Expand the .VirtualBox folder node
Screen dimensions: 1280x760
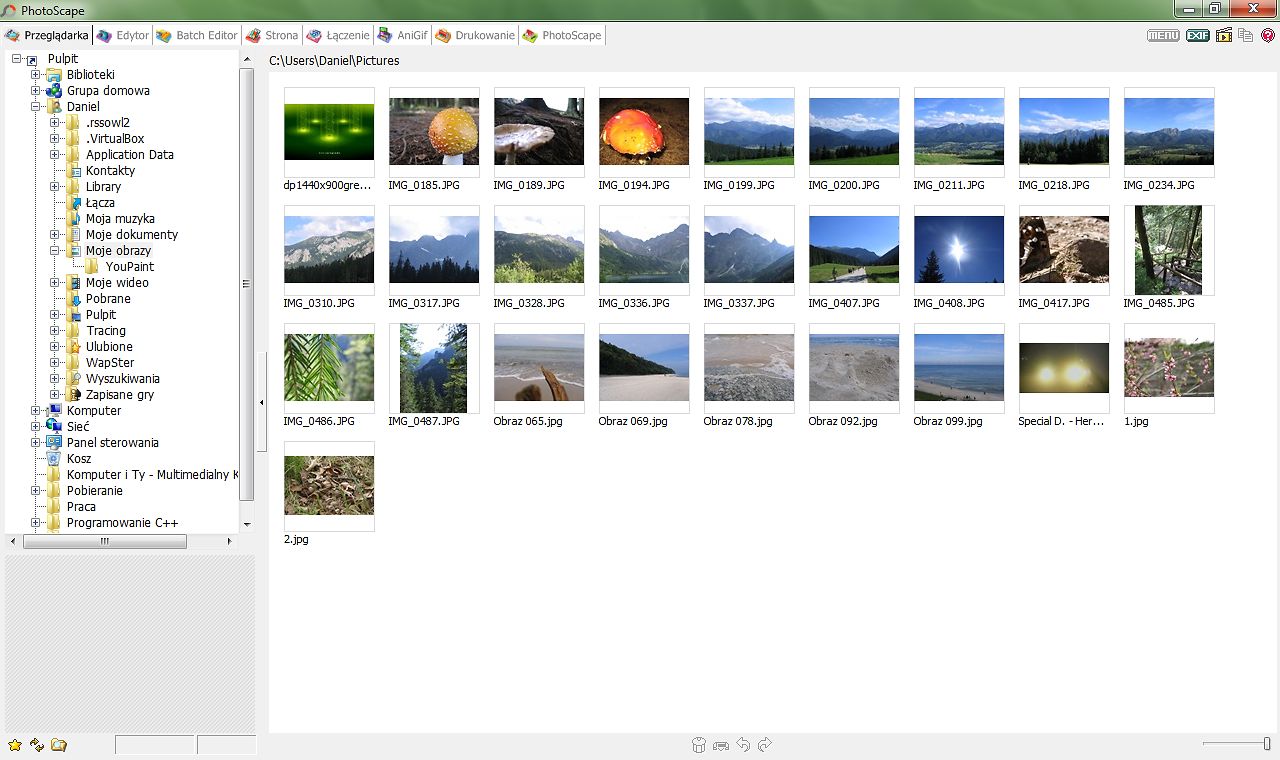(x=55, y=139)
